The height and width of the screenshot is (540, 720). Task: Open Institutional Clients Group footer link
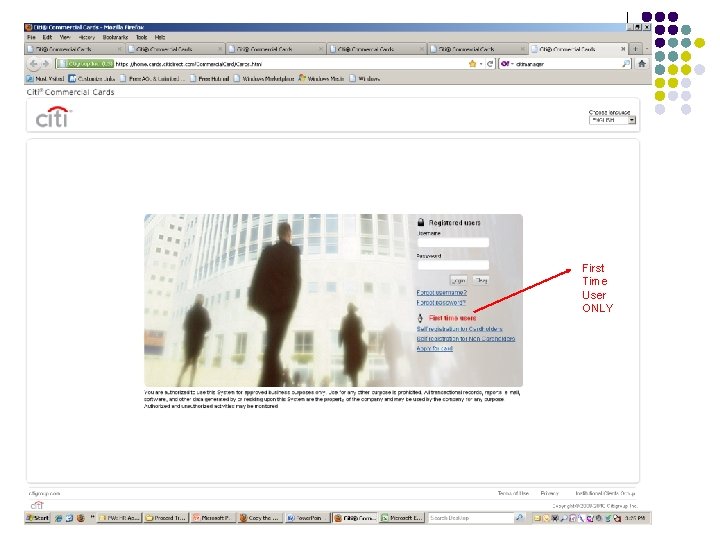[605, 493]
